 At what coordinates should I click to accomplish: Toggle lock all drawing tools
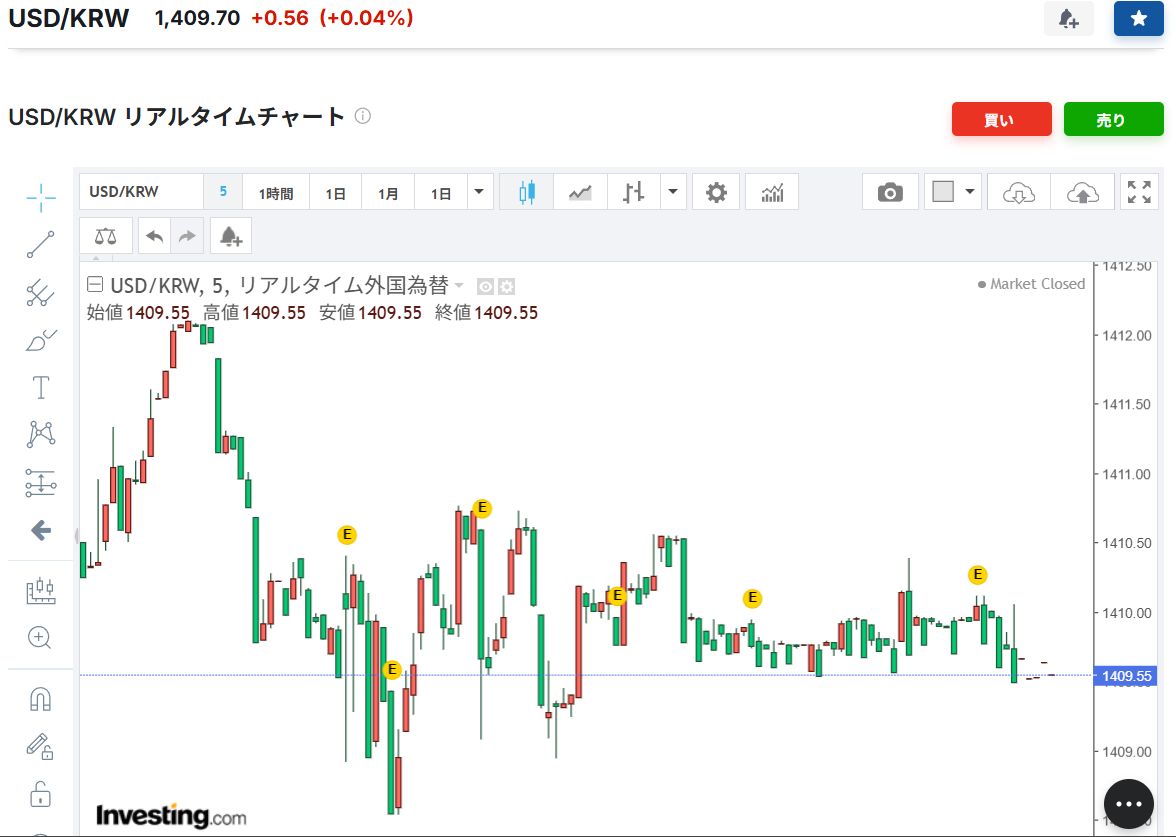(x=41, y=794)
